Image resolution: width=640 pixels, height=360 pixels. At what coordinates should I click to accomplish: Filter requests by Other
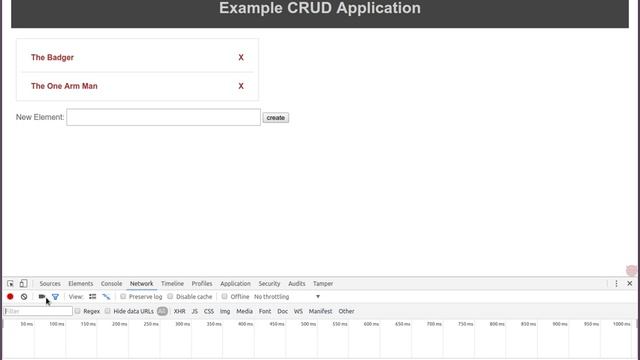pyautogui.click(x=346, y=311)
